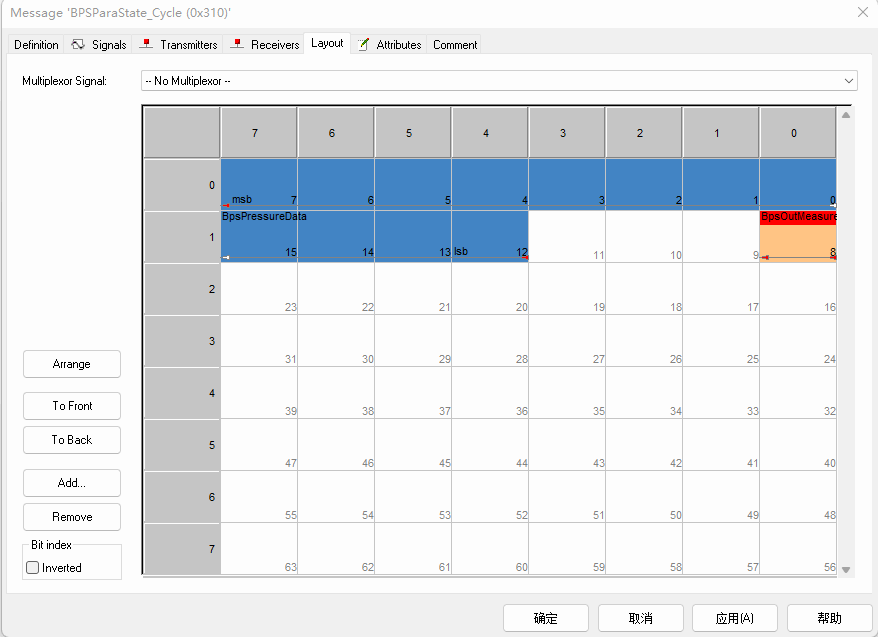Click column header 4
The height and width of the screenshot is (637, 878).
click(x=490, y=133)
